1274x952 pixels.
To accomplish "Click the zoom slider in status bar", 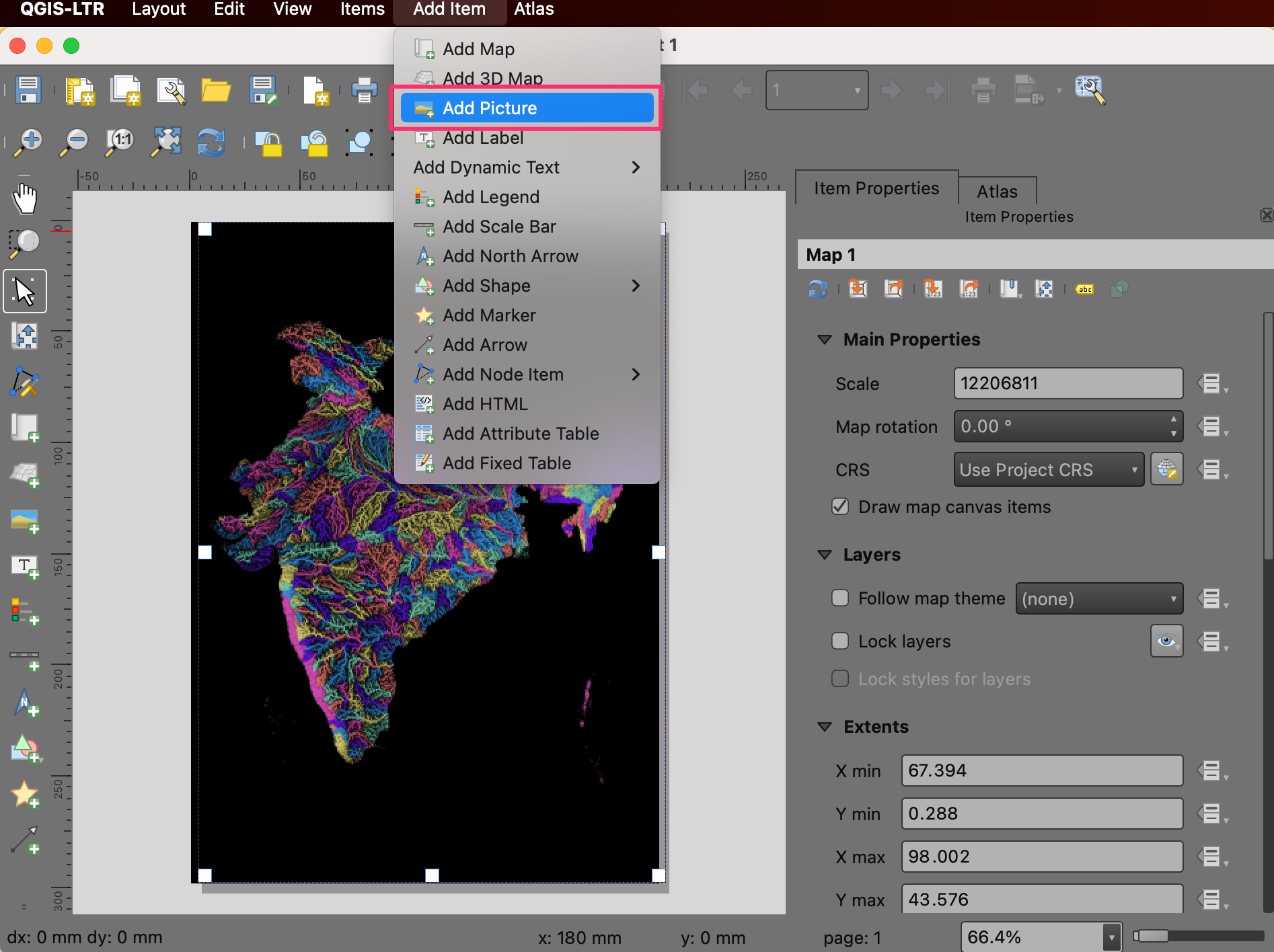I will pyautogui.click(x=1197, y=937).
